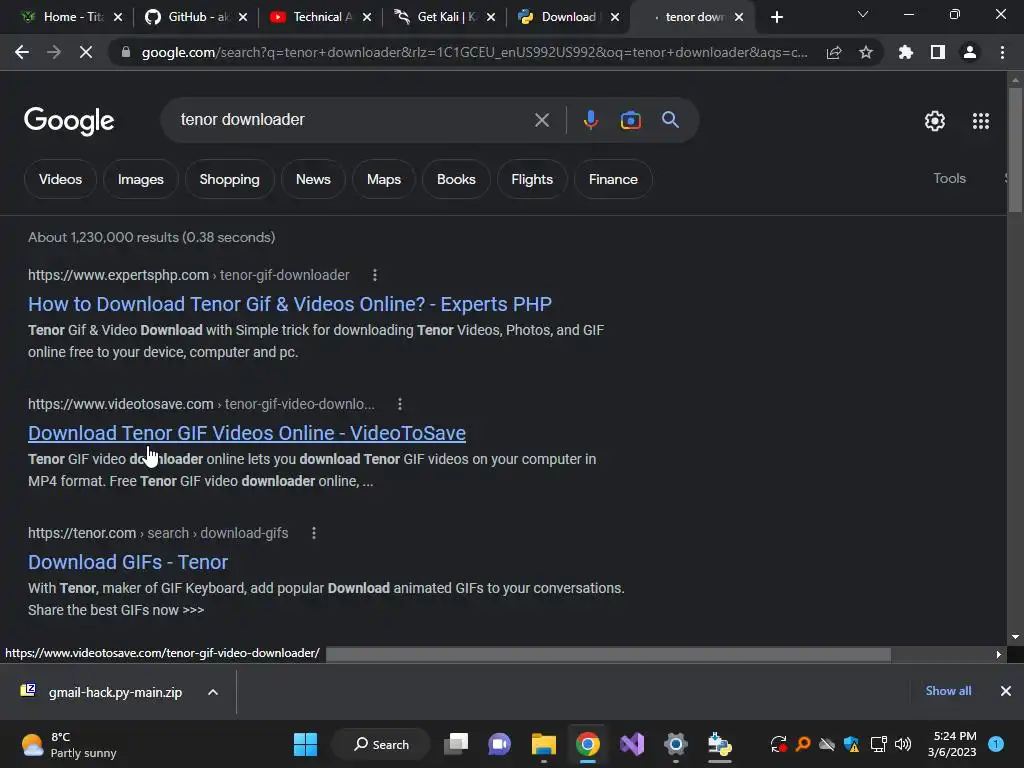Image resolution: width=1024 pixels, height=768 pixels.
Task: Click the Google logo
Action: pos(69,121)
